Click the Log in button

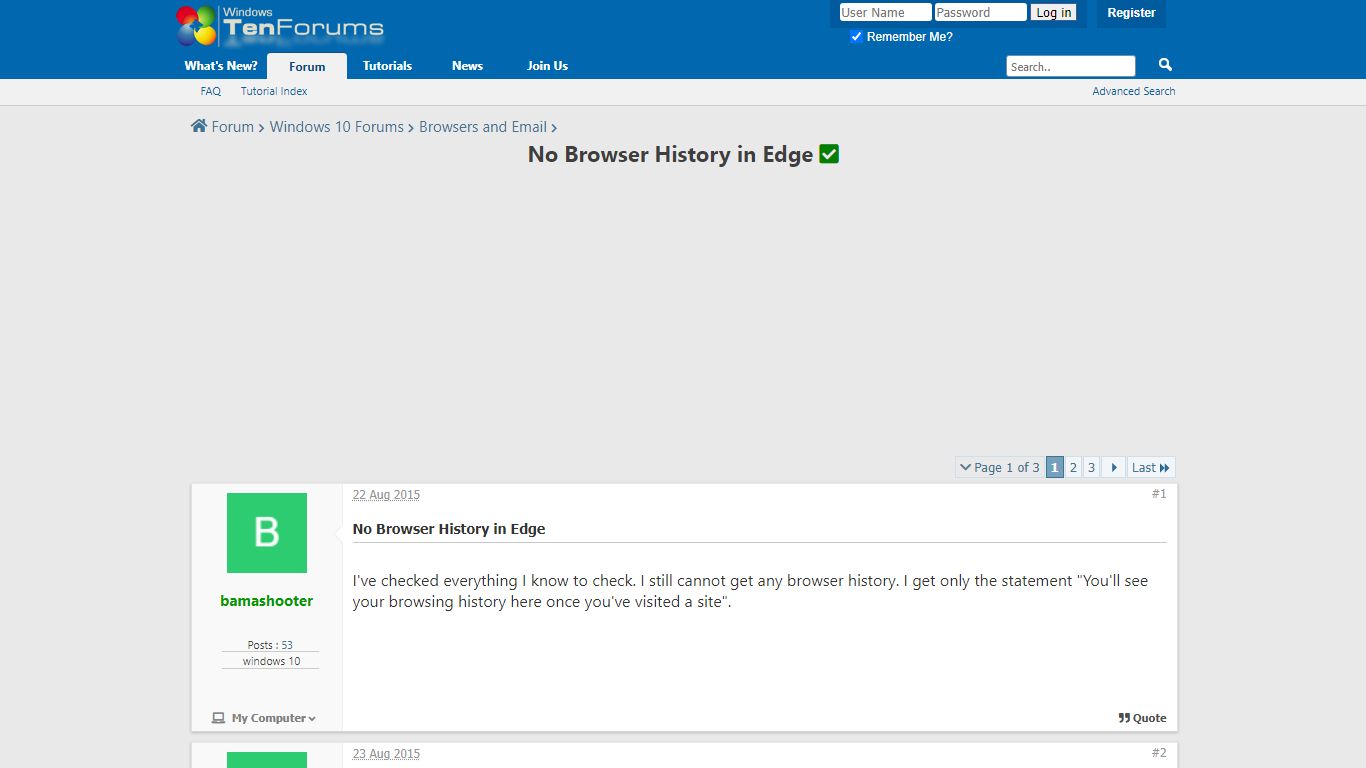(x=1054, y=13)
